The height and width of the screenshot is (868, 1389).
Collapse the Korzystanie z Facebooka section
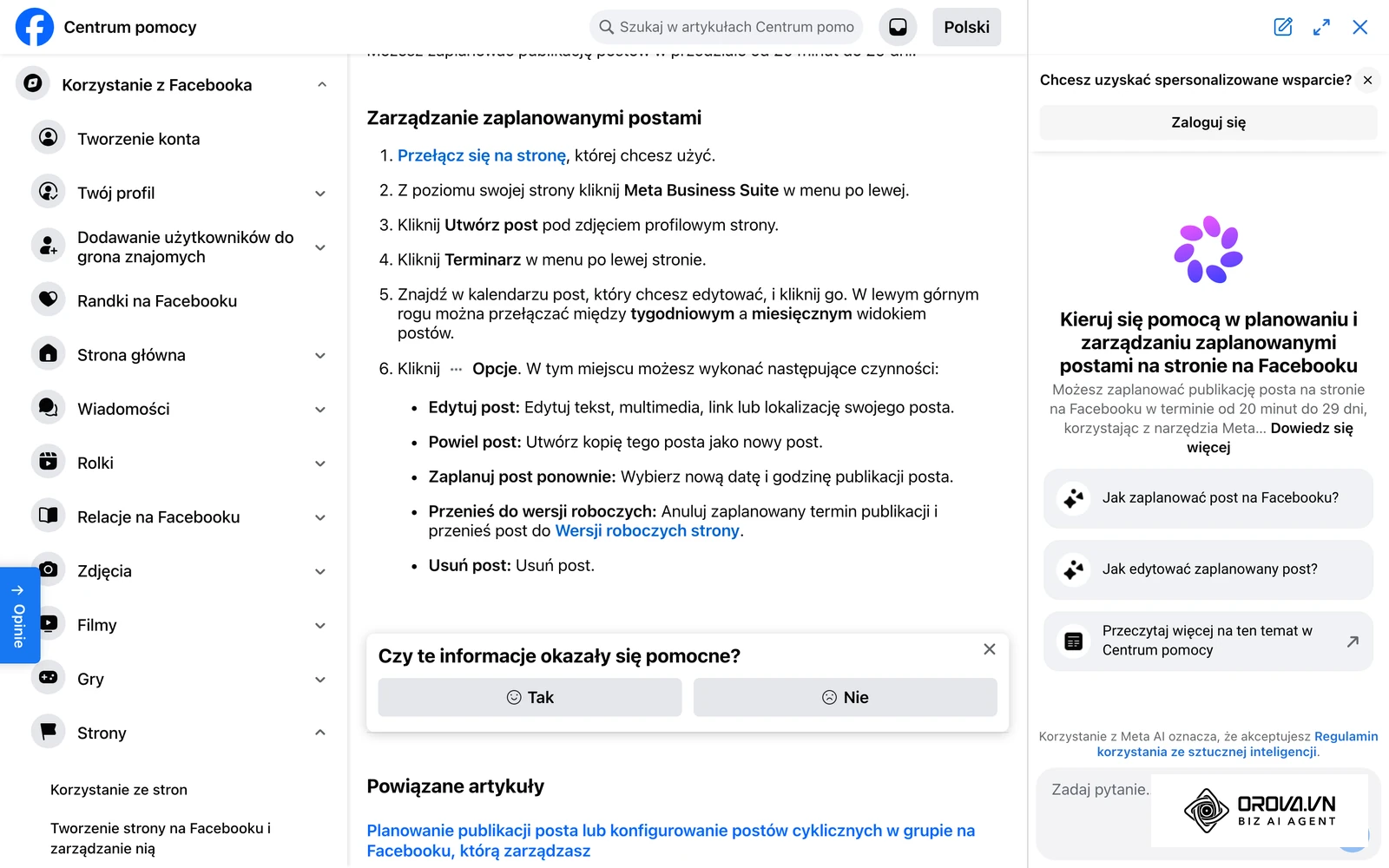coord(322,85)
